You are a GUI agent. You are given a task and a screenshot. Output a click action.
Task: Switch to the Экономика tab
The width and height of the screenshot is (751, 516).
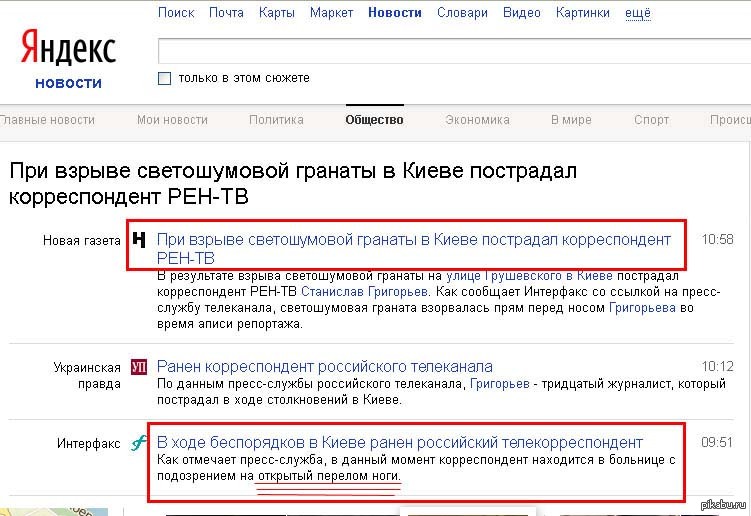(x=477, y=120)
